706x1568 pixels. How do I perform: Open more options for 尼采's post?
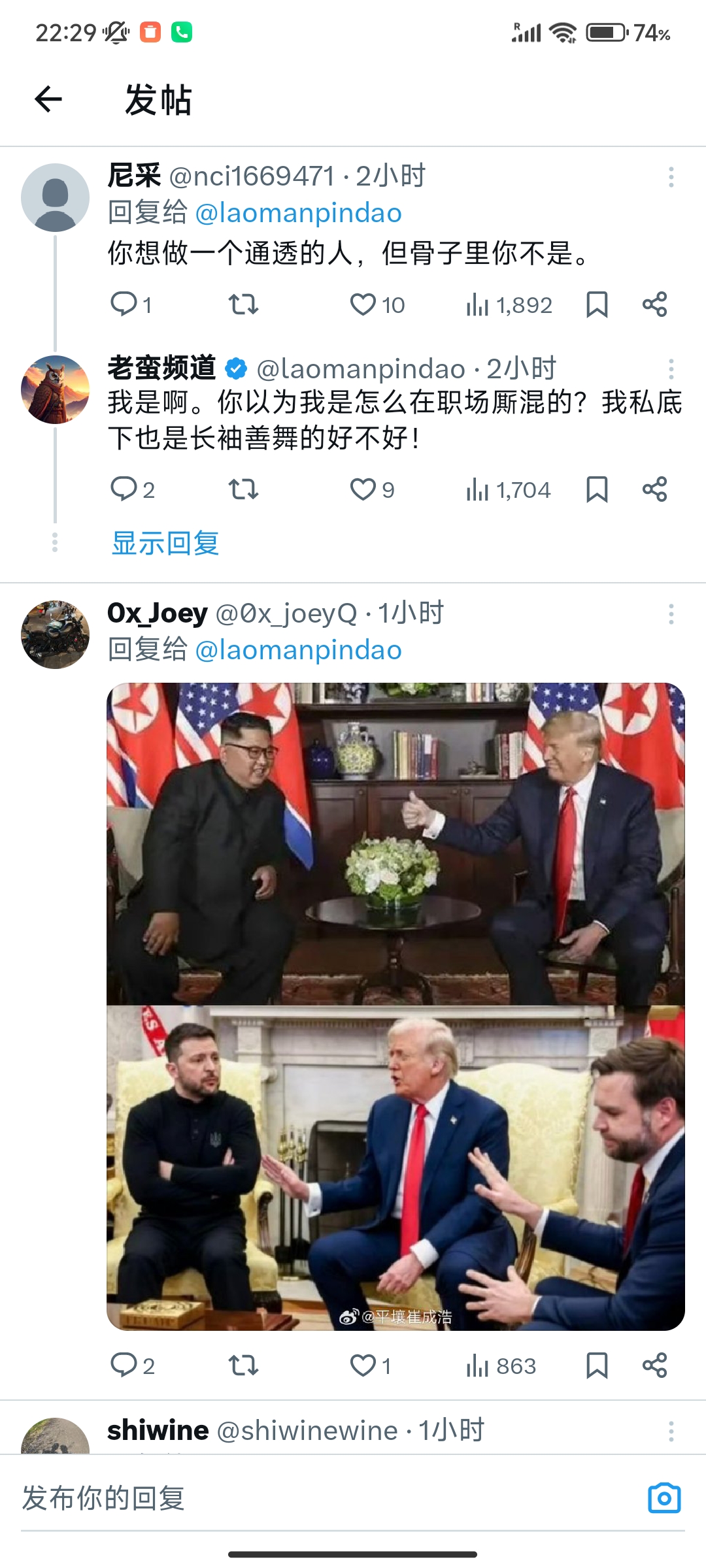671,177
